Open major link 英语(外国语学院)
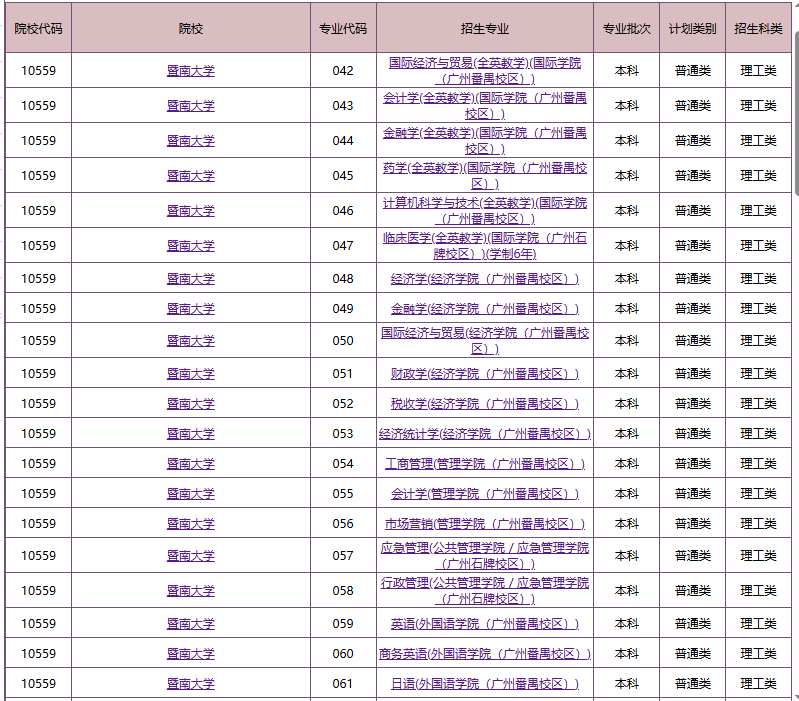The height and width of the screenshot is (701, 799). [x=485, y=624]
